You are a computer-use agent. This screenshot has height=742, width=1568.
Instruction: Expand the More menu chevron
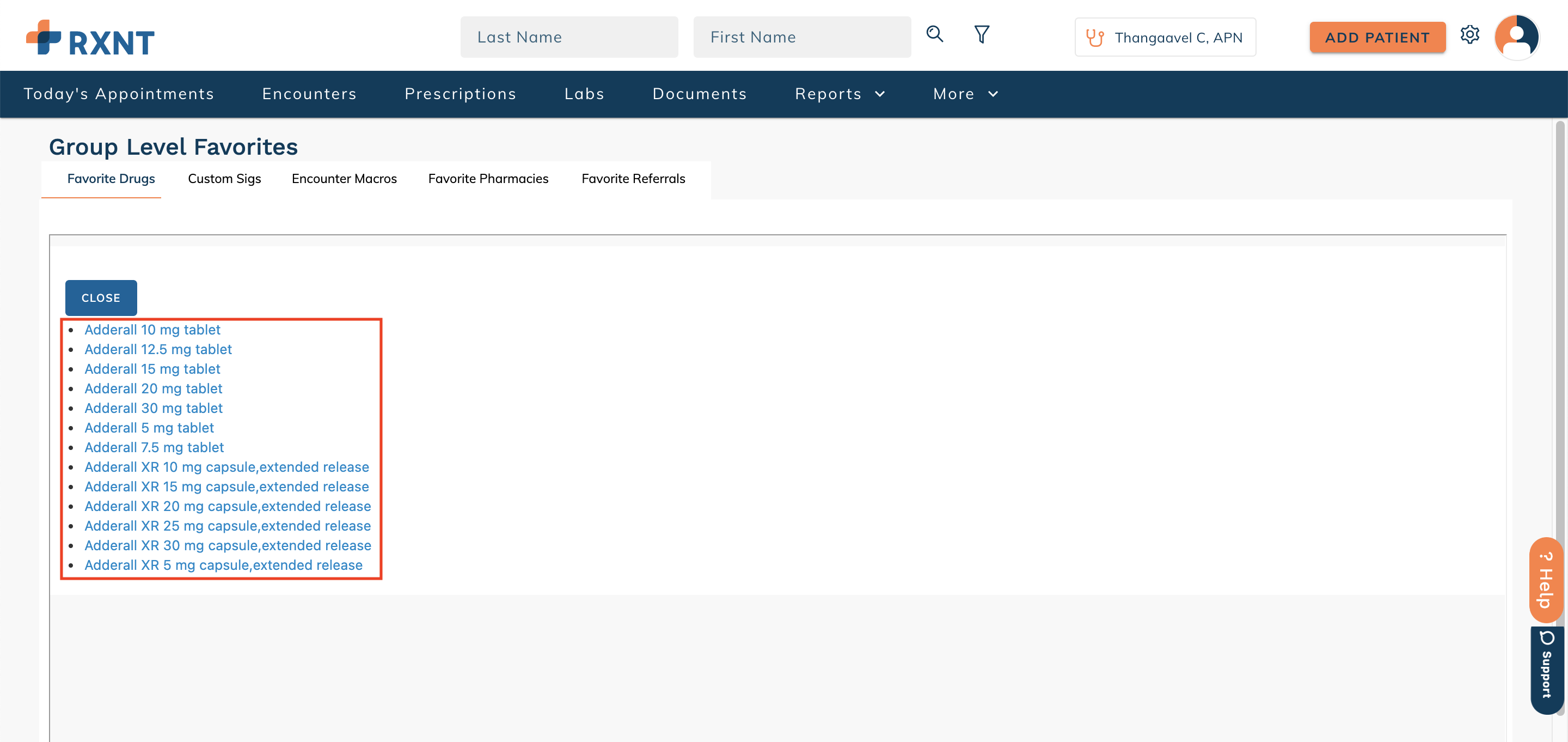tap(993, 94)
